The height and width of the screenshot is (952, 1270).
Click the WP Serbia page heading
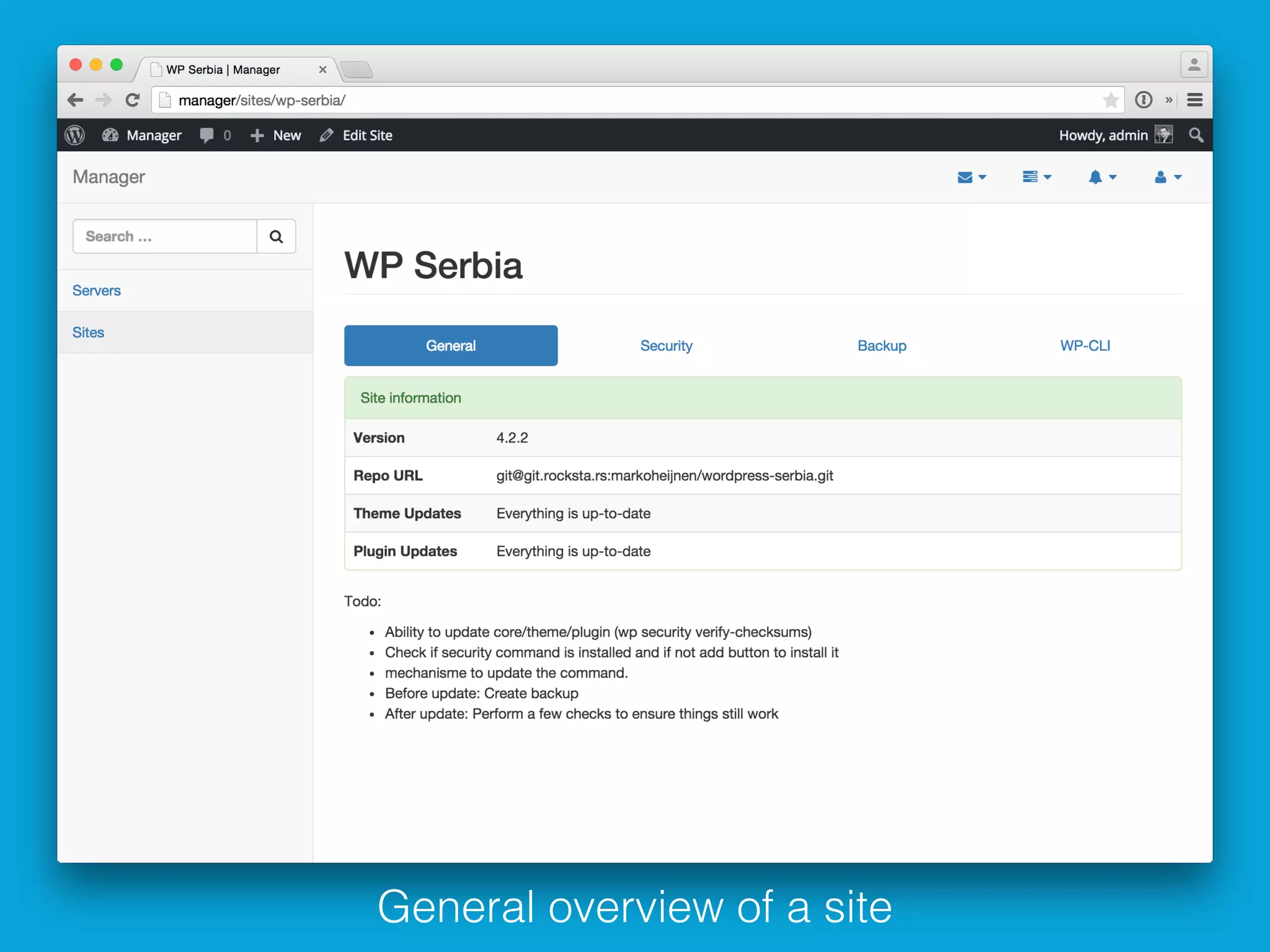(x=433, y=265)
